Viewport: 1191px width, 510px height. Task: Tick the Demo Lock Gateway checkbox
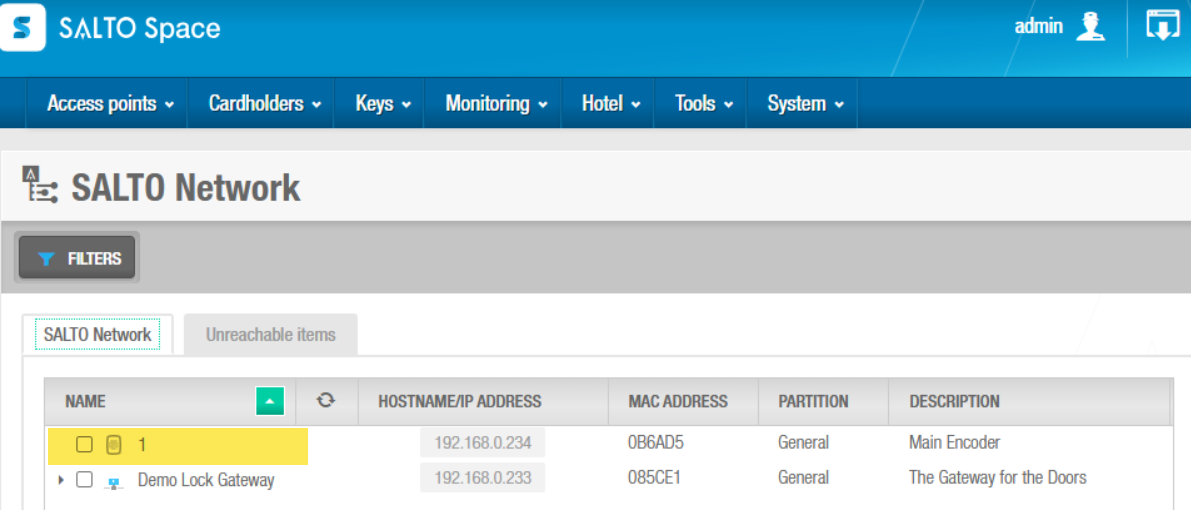point(85,480)
